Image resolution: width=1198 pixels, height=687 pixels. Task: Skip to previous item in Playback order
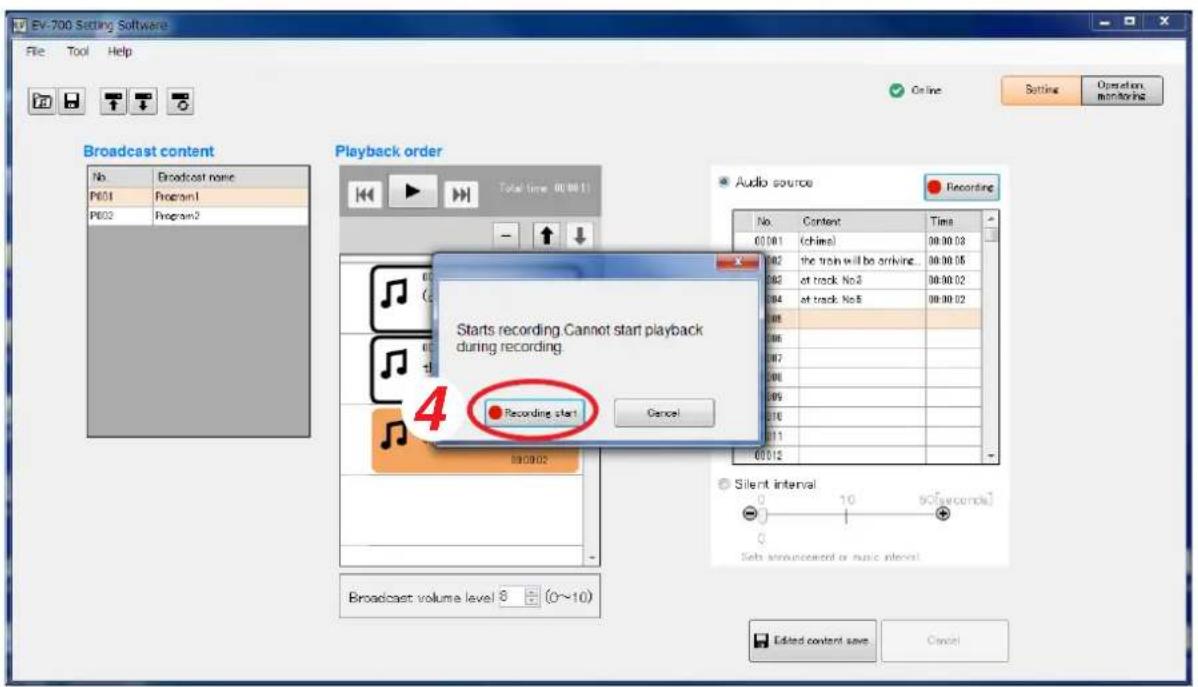[365, 194]
